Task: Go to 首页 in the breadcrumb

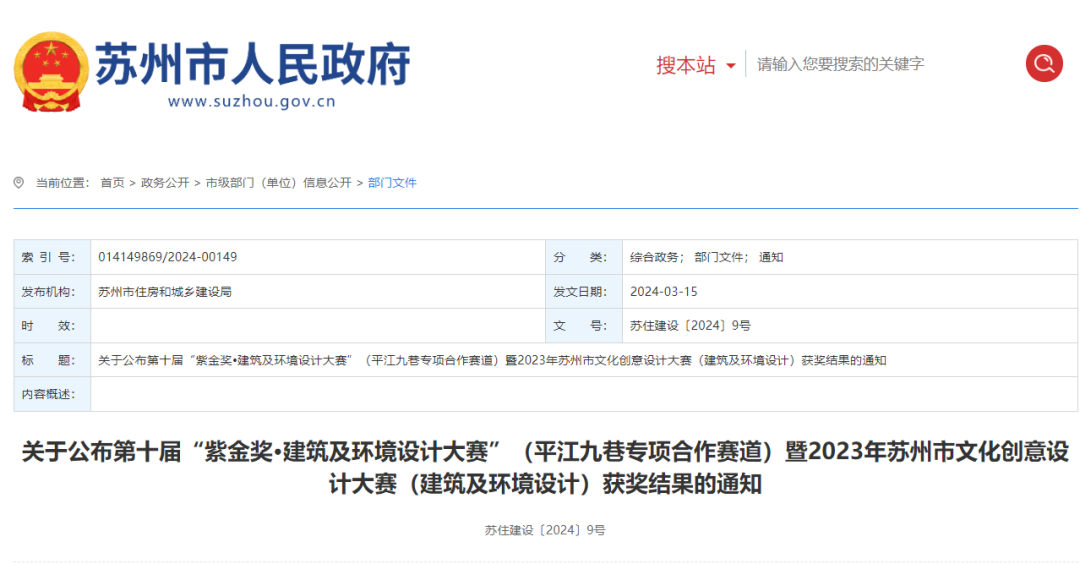Action: coord(112,183)
